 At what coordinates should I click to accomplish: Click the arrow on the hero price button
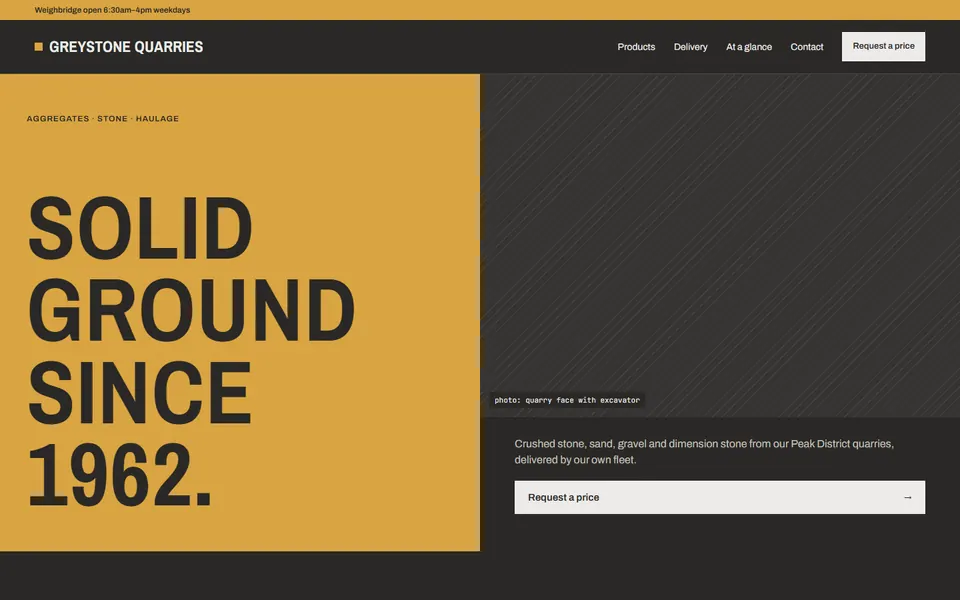[x=908, y=497]
